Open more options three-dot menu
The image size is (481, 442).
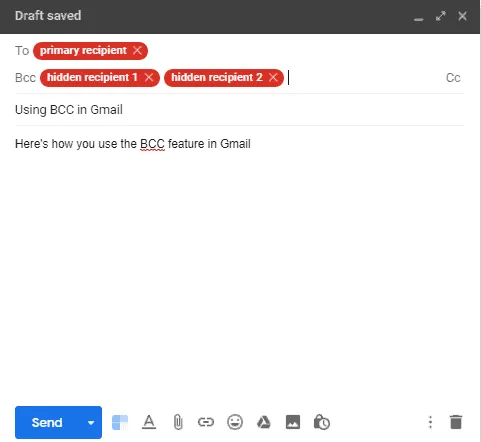pos(430,422)
